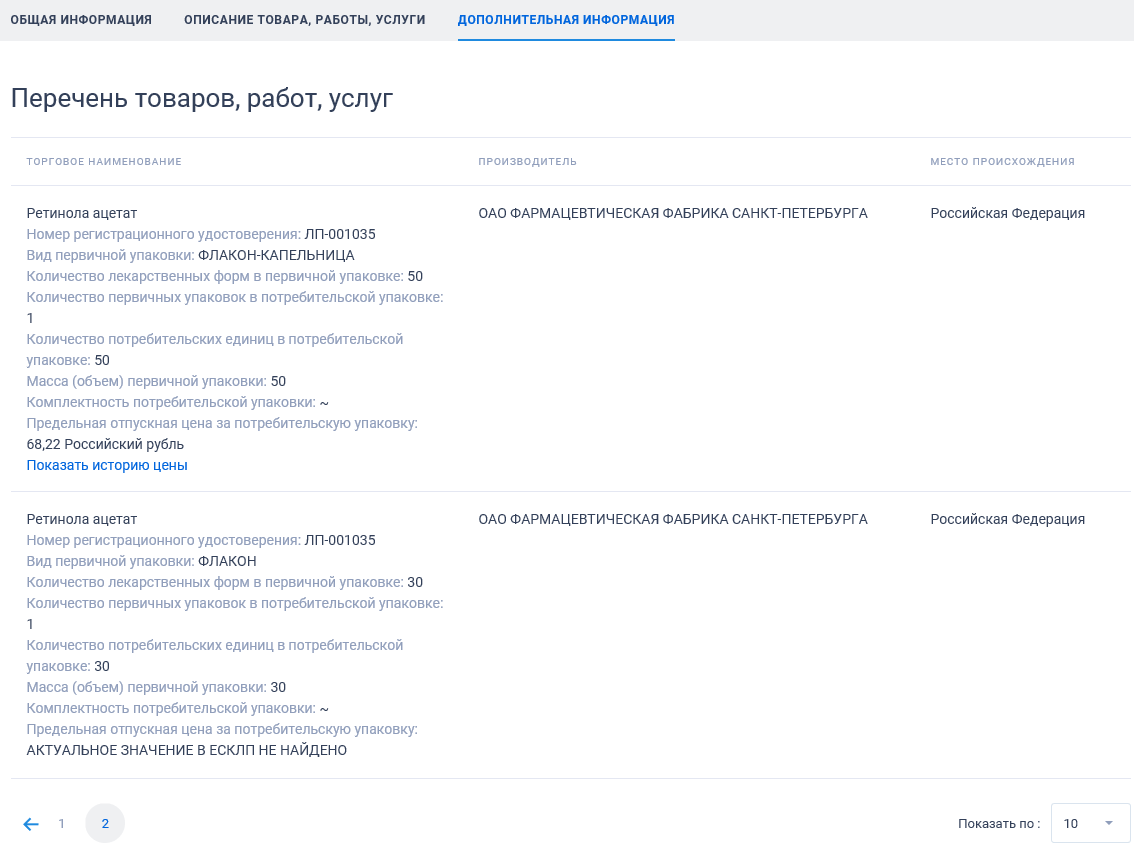The height and width of the screenshot is (856, 1140).
Task: Click the Показать по label
Action: [x=999, y=824]
